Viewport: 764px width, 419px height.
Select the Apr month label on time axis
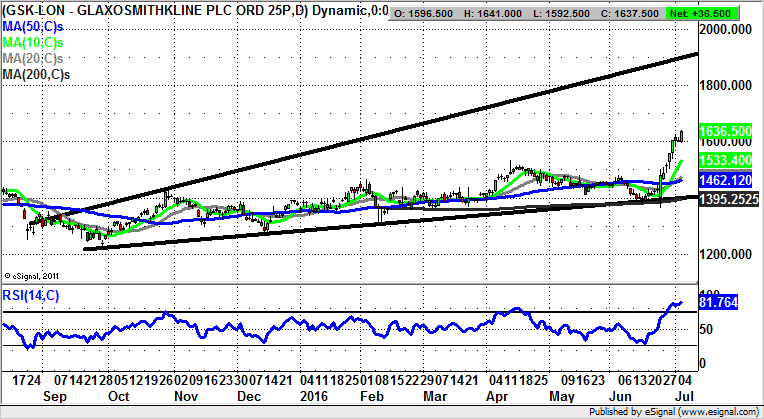point(500,397)
